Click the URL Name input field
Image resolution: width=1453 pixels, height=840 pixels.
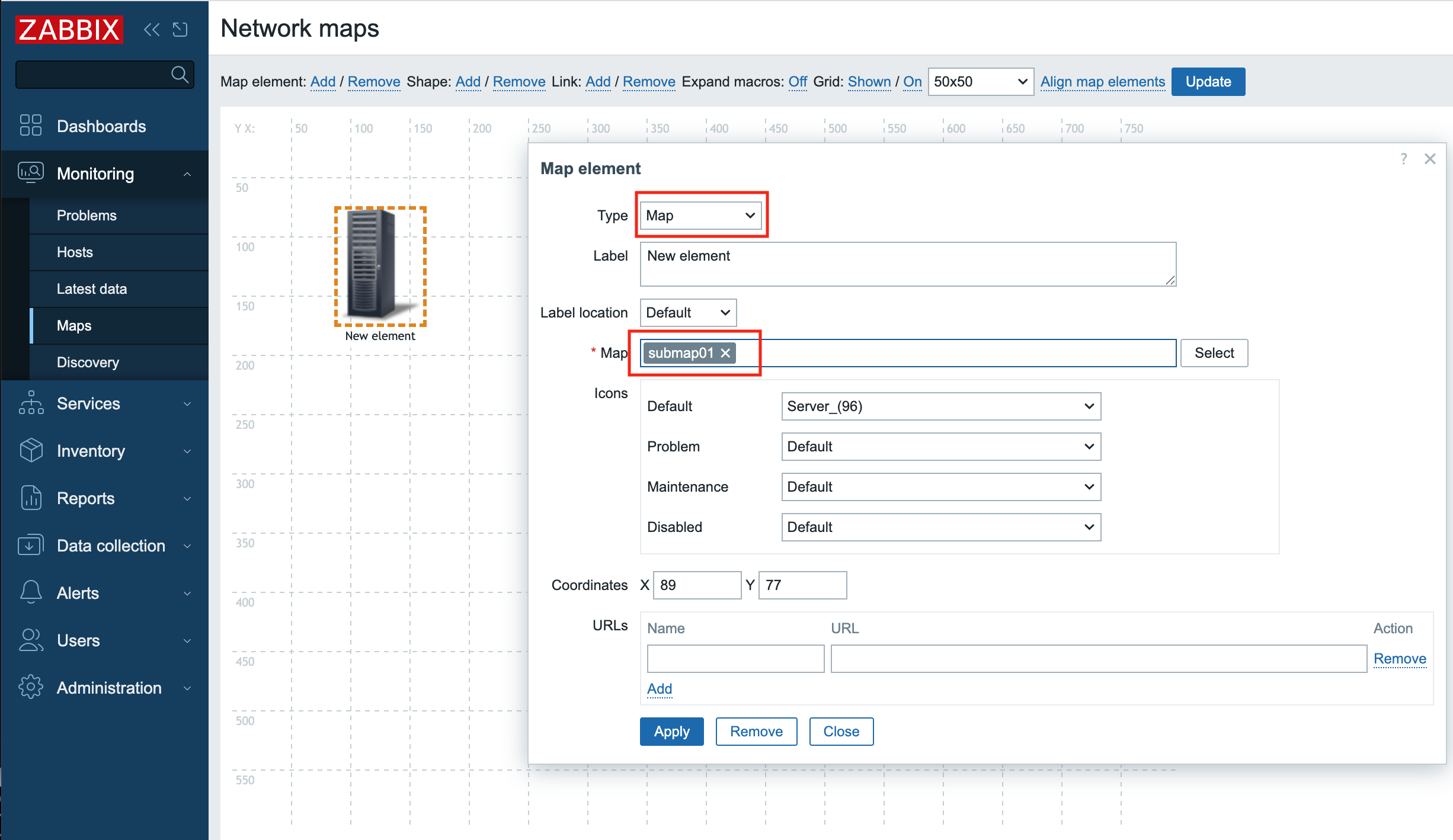point(735,659)
